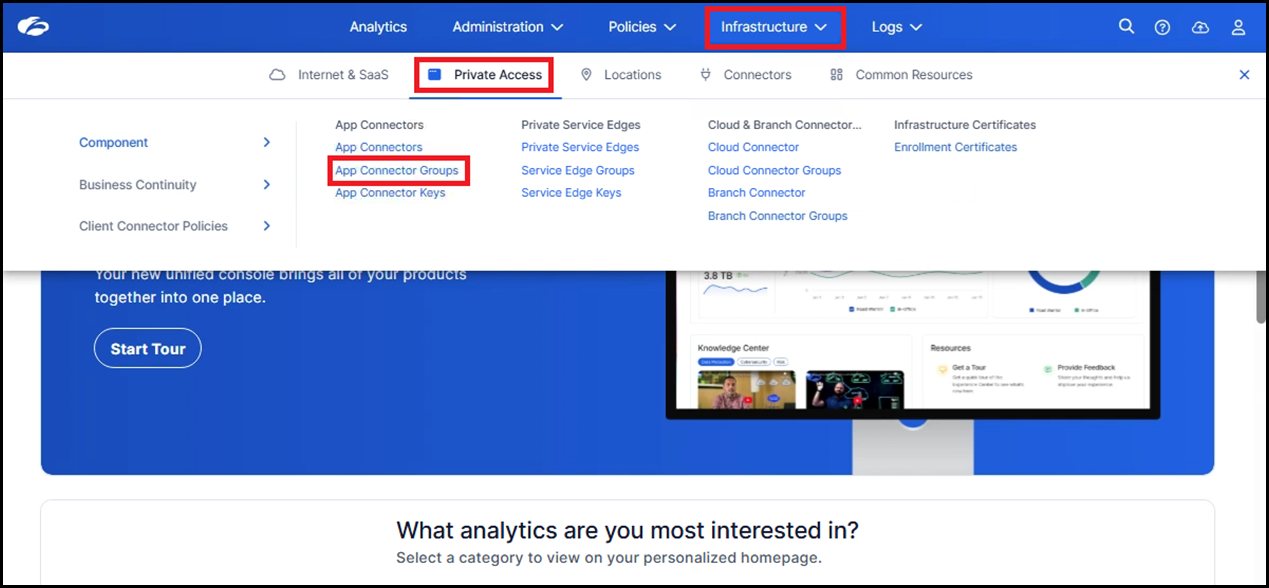This screenshot has height=588, width=1269.
Task: Open the Cloud Connector link
Action: coord(754,147)
